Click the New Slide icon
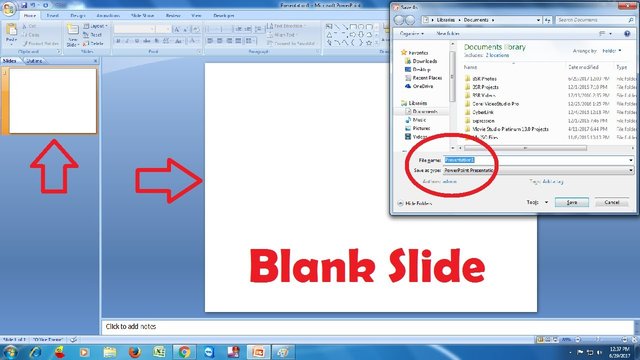The image size is (640, 360). [73, 29]
